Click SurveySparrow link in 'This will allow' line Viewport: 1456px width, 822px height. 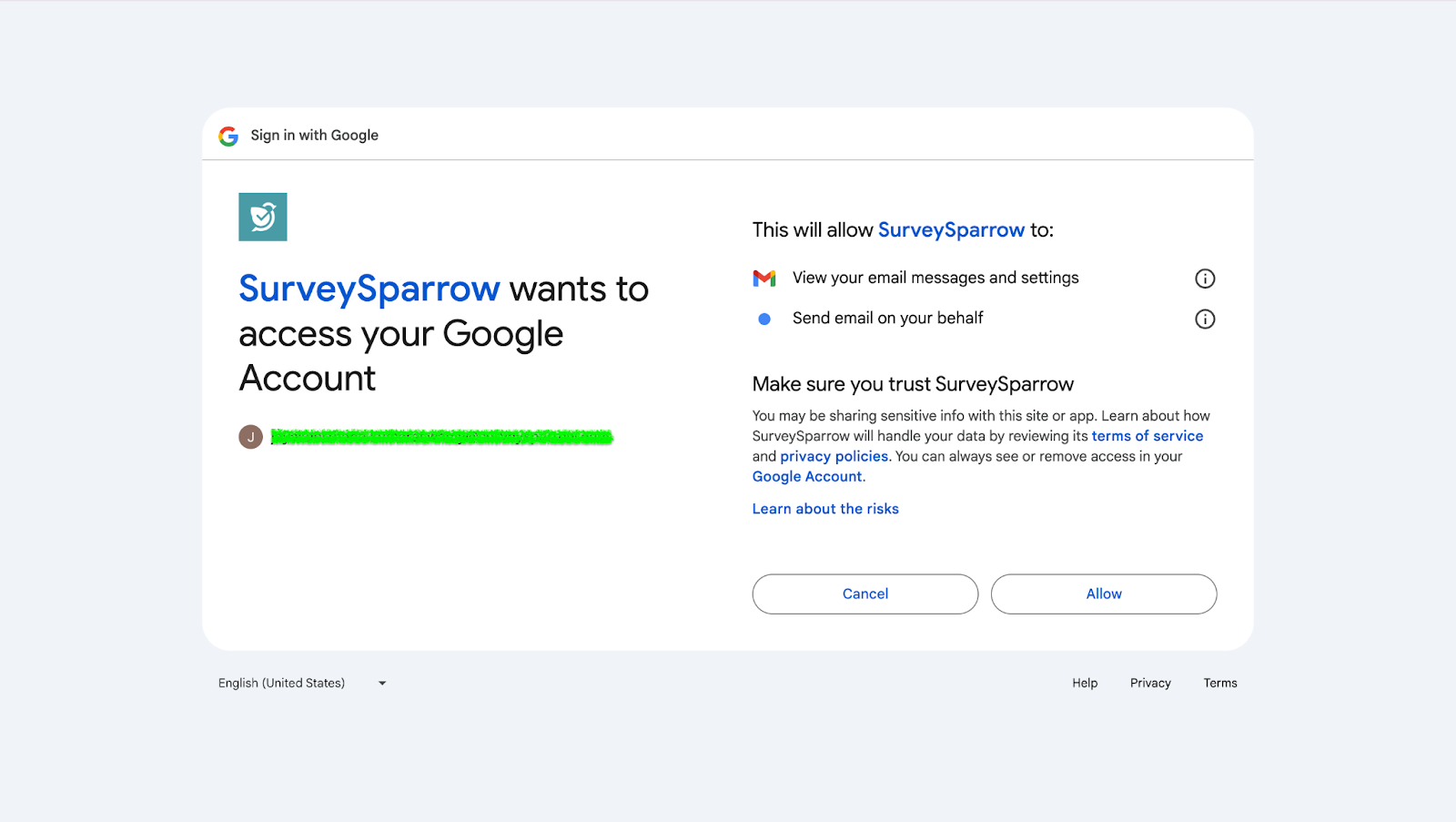[x=951, y=230]
